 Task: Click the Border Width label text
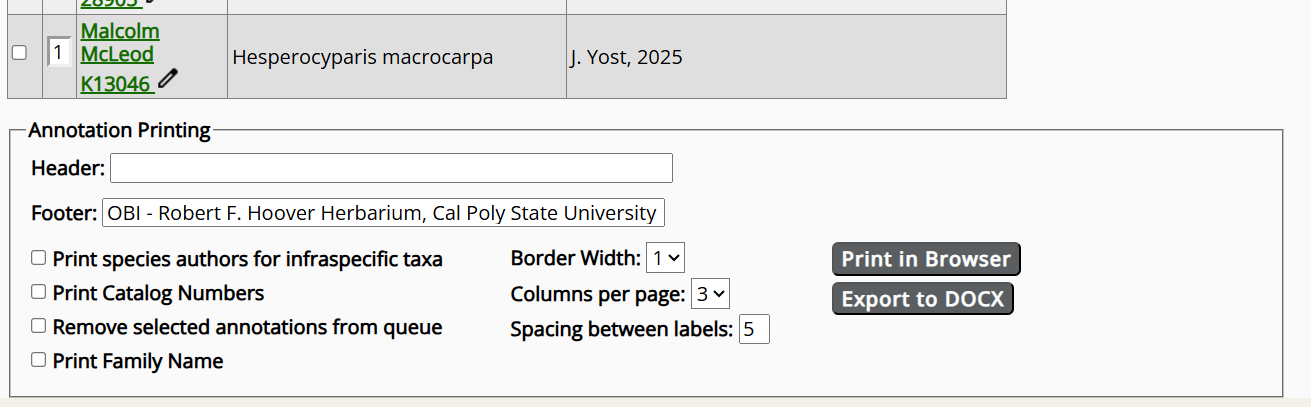pyautogui.click(x=575, y=258)
